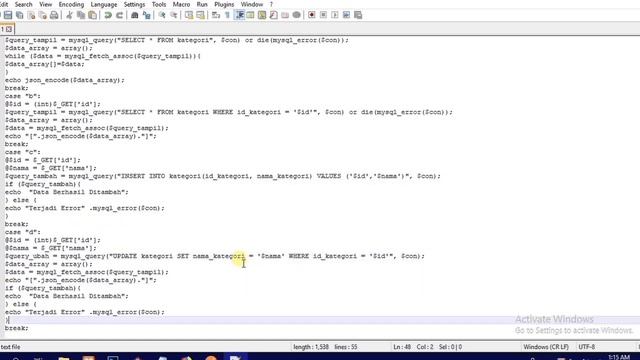Start recording with the Record Macro icon
The width and height of the screenshot is (640, 360).
click(311, 15)
